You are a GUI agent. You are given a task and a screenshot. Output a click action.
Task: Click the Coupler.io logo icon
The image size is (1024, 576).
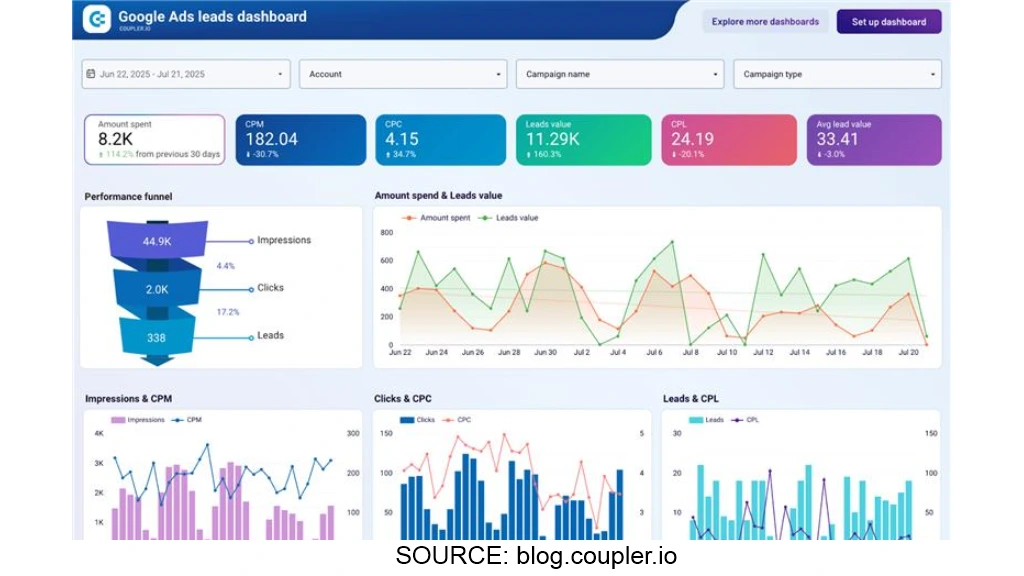(x=97, y=19)
